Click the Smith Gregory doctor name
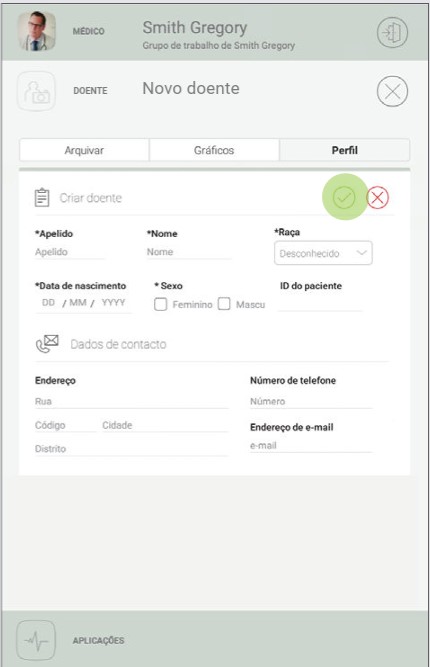430x667 pixels. (195, 28)
